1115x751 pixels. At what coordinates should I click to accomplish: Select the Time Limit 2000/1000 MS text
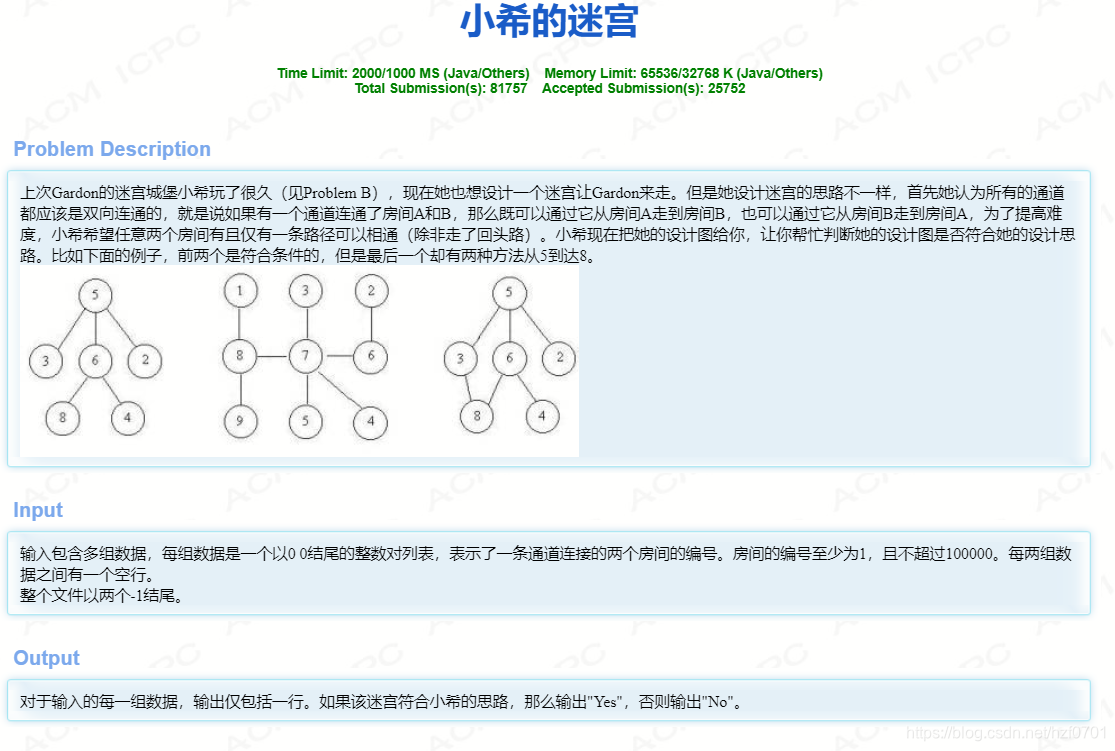pyautogui.click(x=403, y=73)
